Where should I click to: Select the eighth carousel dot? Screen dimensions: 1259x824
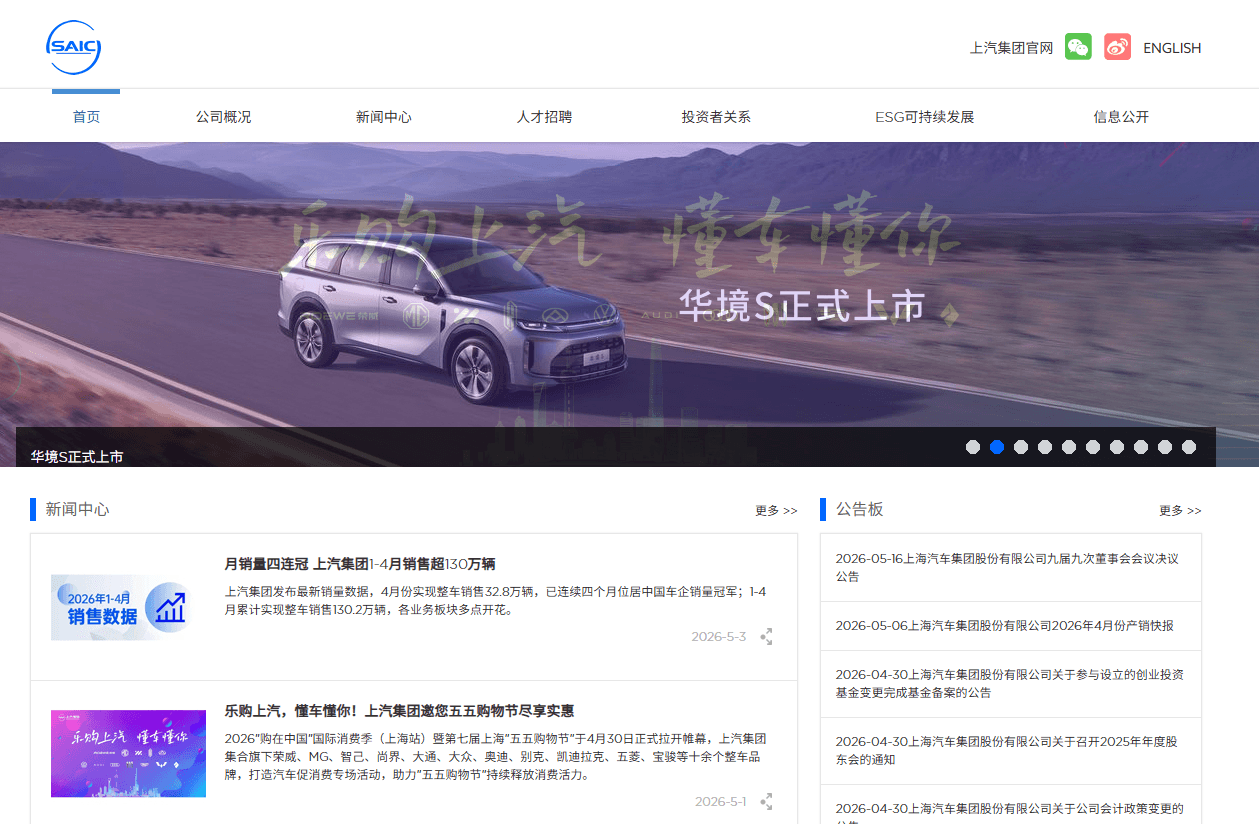point(1141,447)
